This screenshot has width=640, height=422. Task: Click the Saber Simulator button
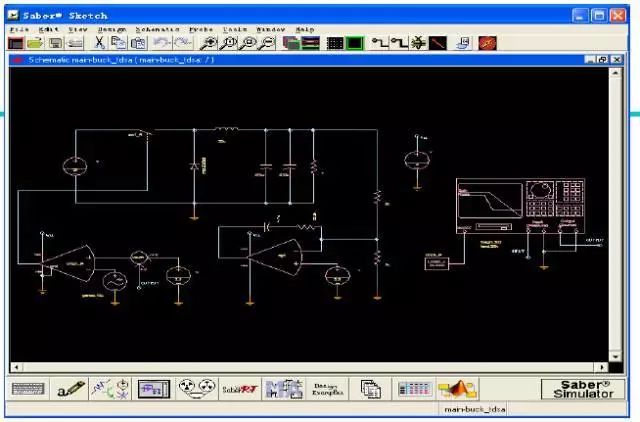(x=583, y=389)
